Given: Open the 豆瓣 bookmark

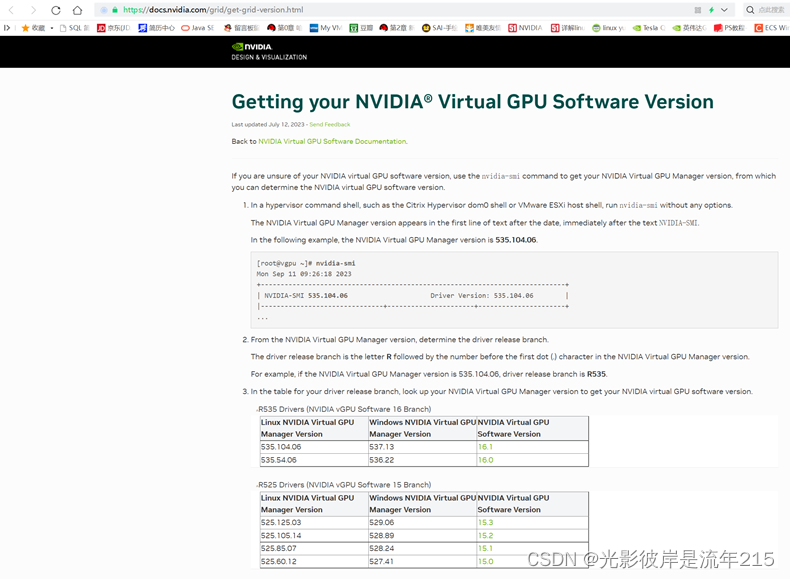Looking at the screenshot, I should [361, 28].
